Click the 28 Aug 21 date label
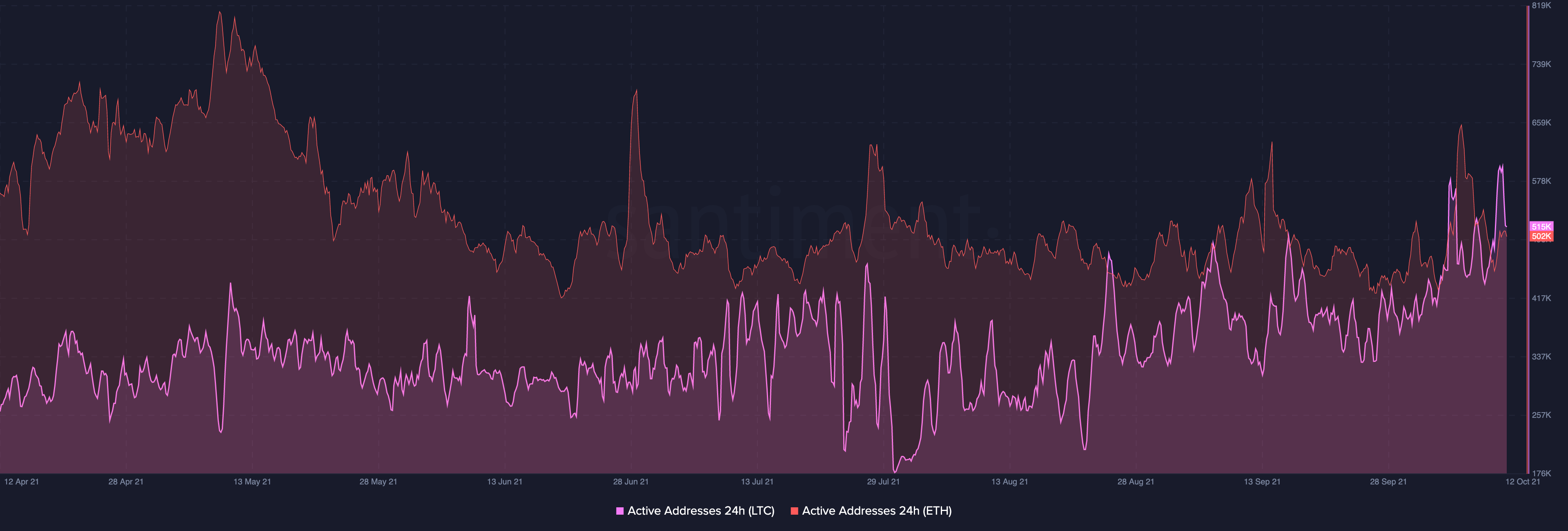 (x=1135, y=482)
